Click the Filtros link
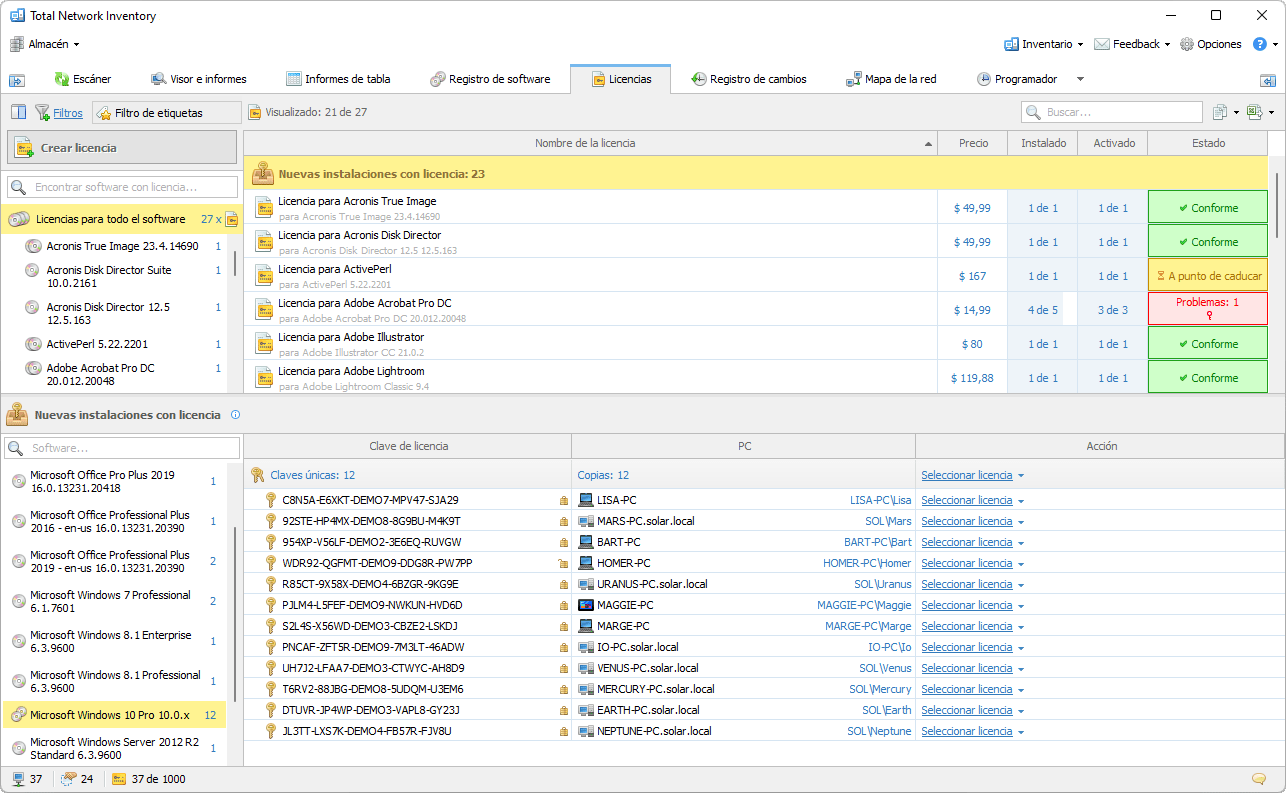 click(x=68, y=113)
